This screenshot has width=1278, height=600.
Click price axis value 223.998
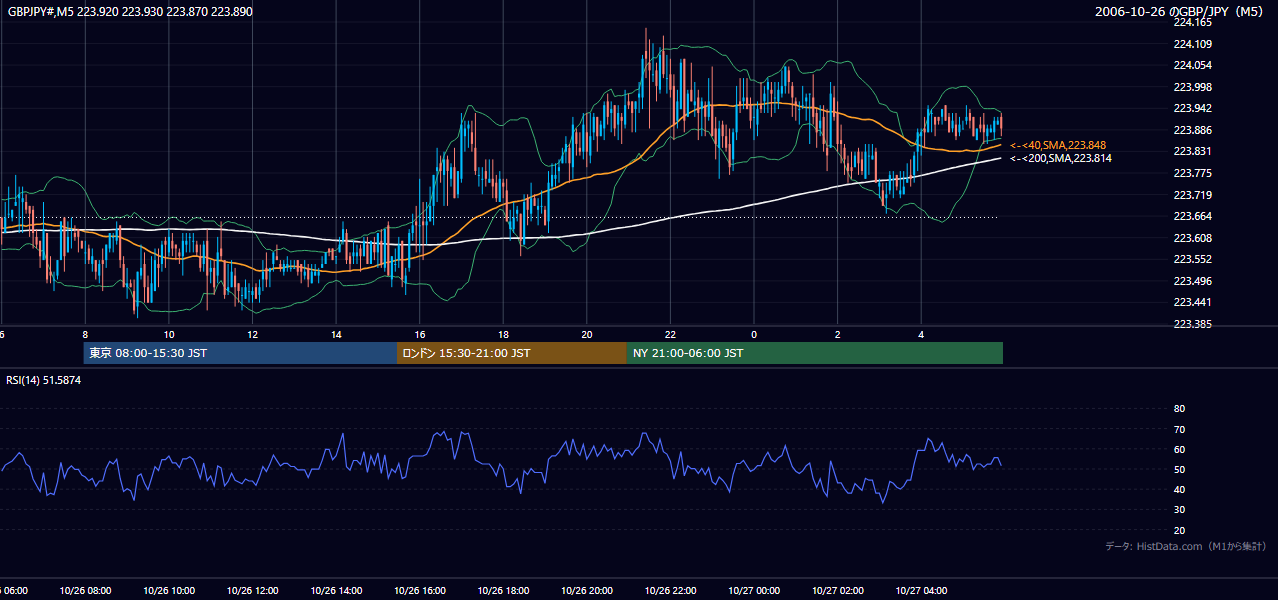pyautogui.click(x=1192, y=87)
